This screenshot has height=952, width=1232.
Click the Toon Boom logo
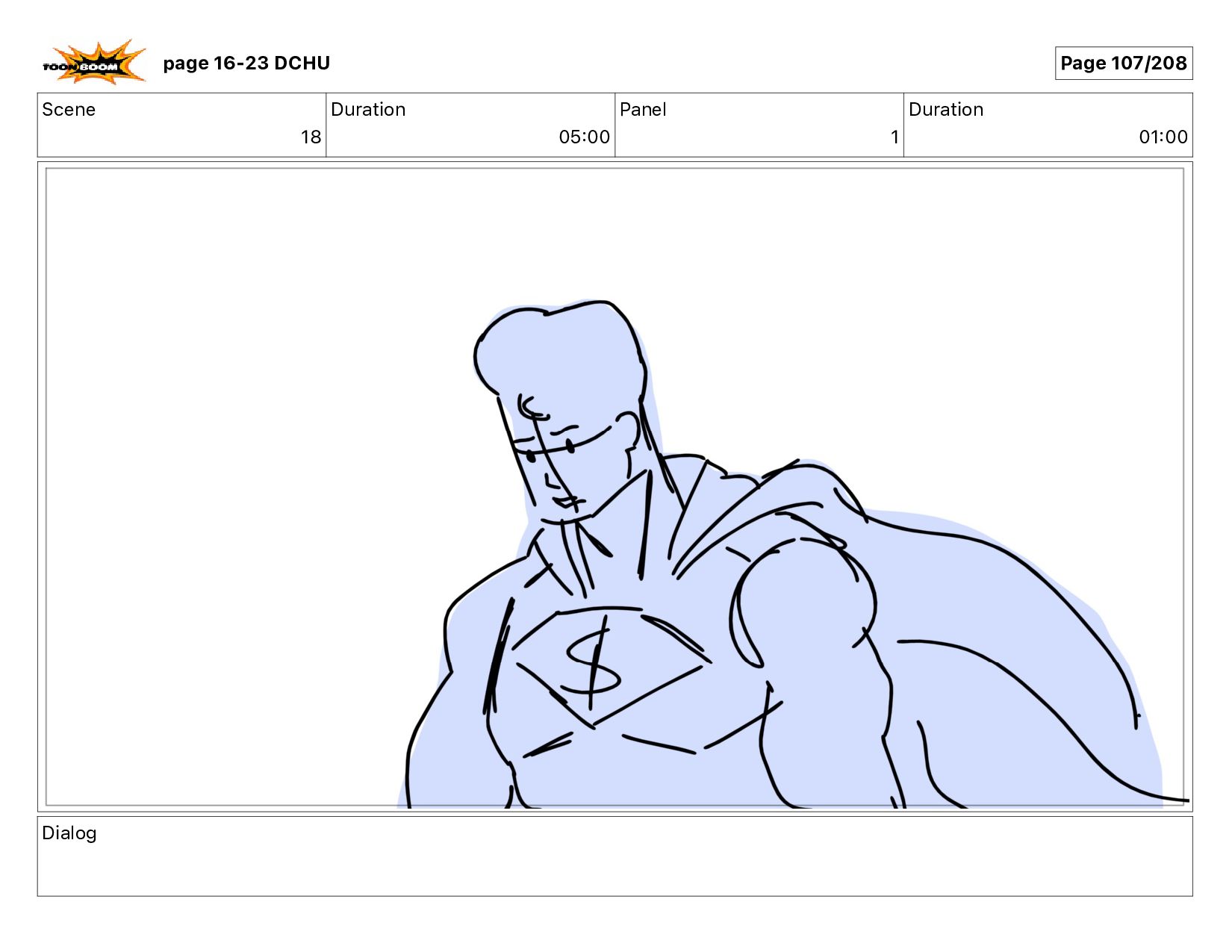94,62
